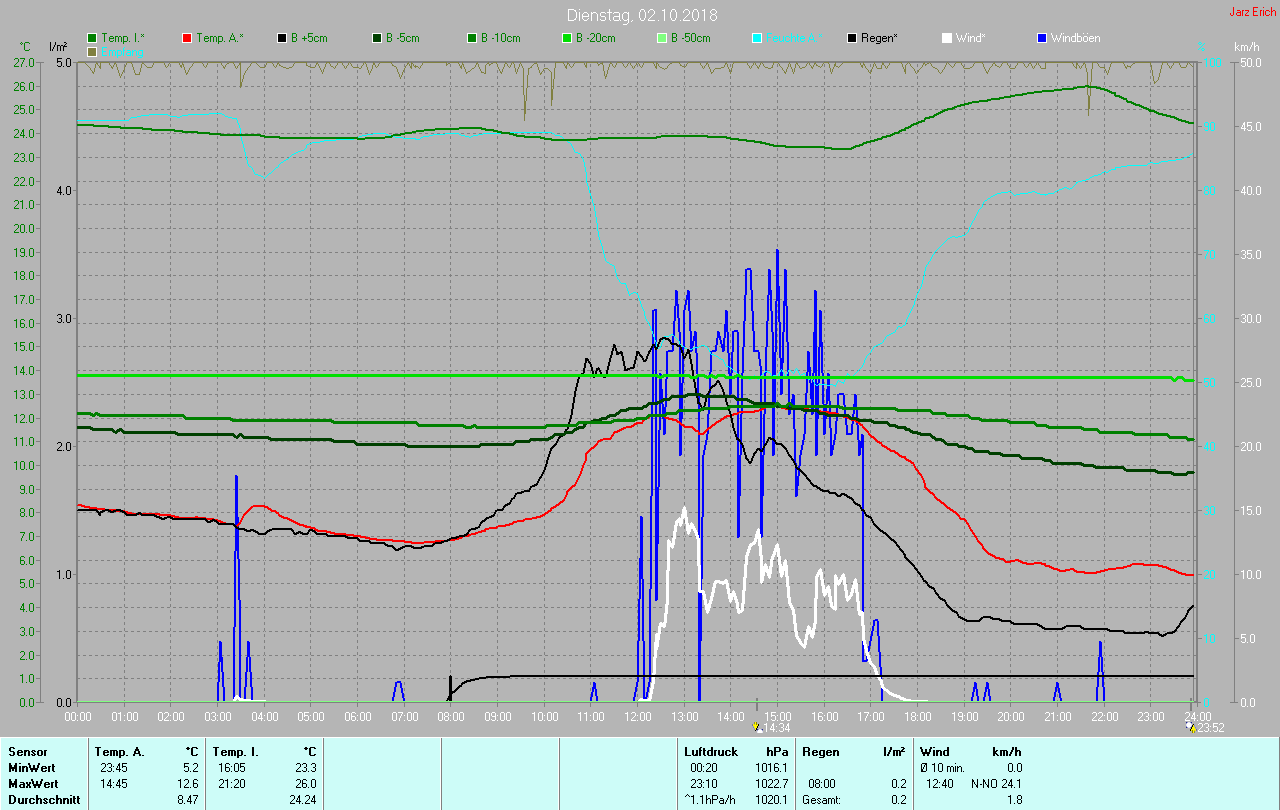
Task: Select the green Temp. I. legend swatch
Action: point(93,38)
